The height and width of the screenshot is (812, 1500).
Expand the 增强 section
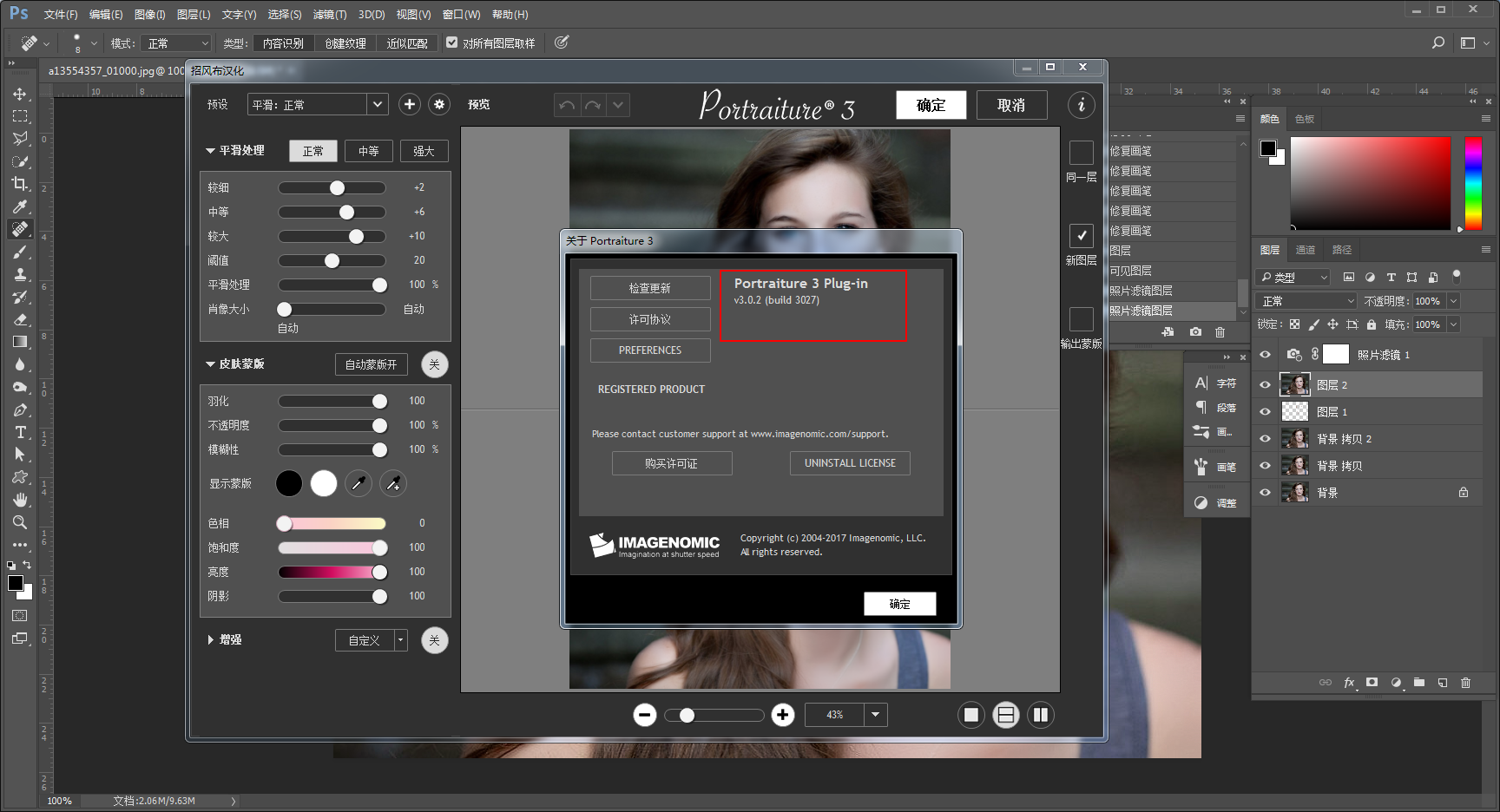(x=210, y=640)
